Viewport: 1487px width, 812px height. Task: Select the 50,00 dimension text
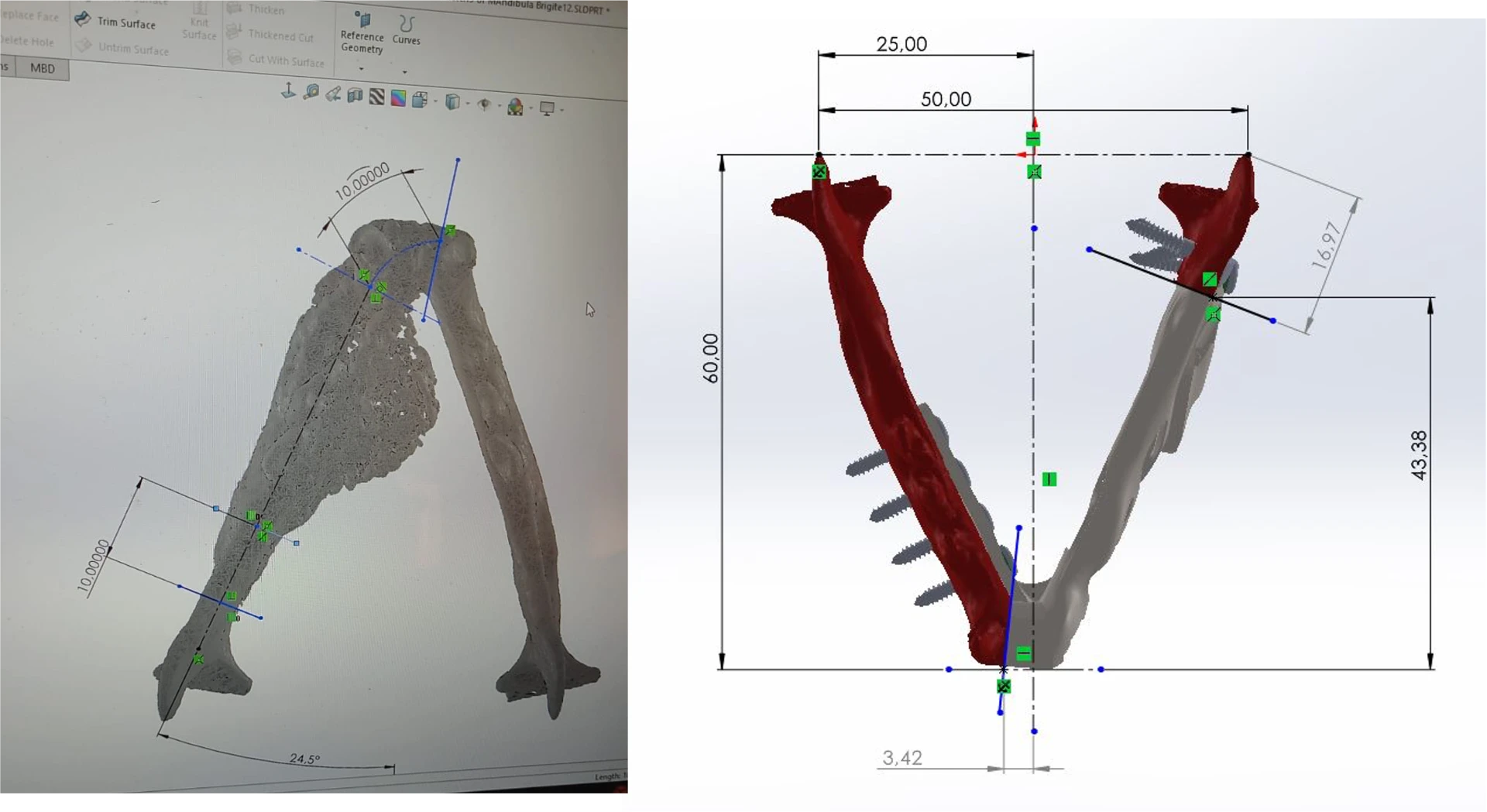(x=946, y=99)
